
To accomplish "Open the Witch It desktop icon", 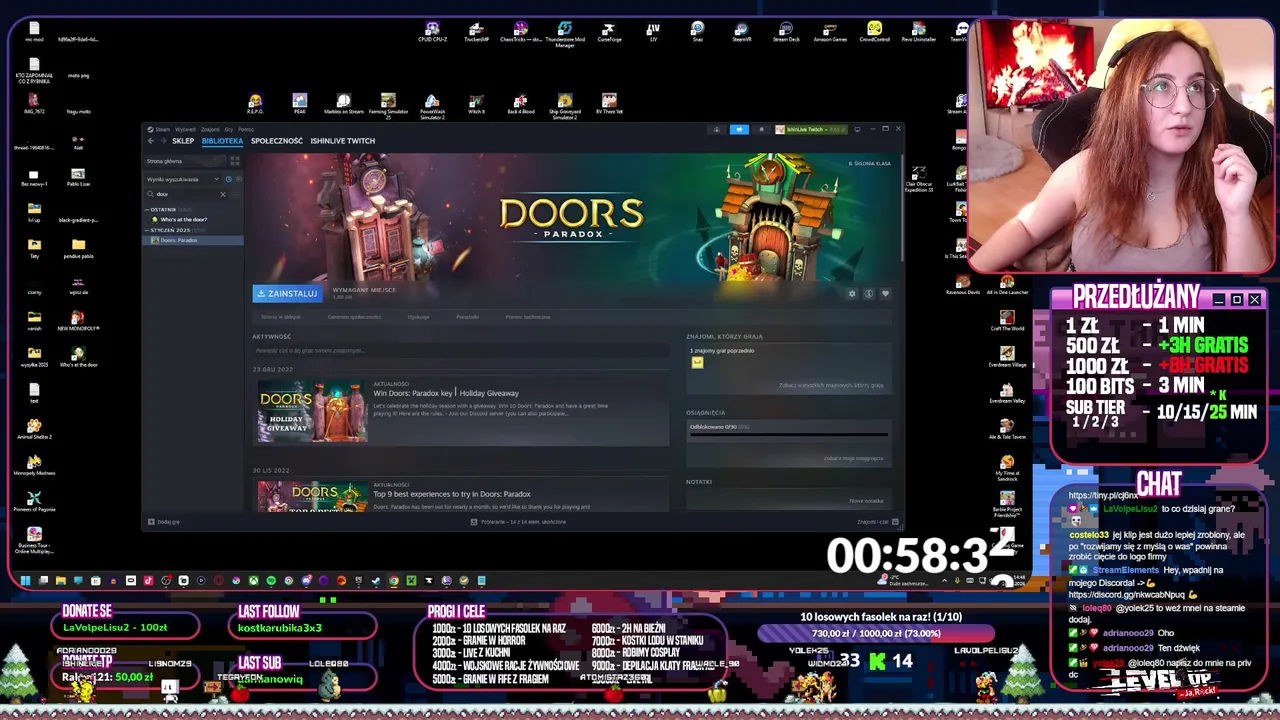I will (x=476, y=104).
